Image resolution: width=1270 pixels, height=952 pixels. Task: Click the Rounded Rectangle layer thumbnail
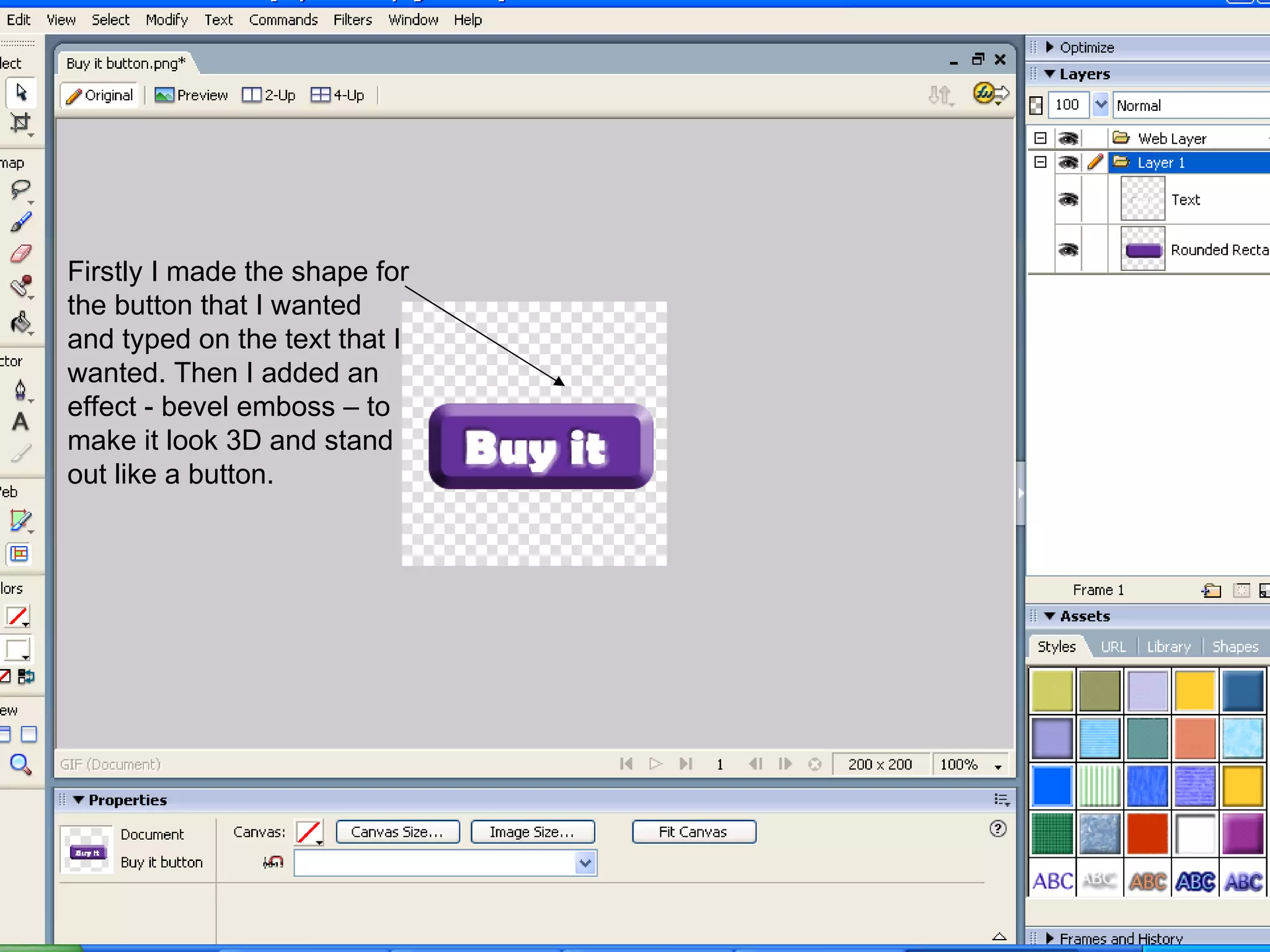tap(1142, 249)
